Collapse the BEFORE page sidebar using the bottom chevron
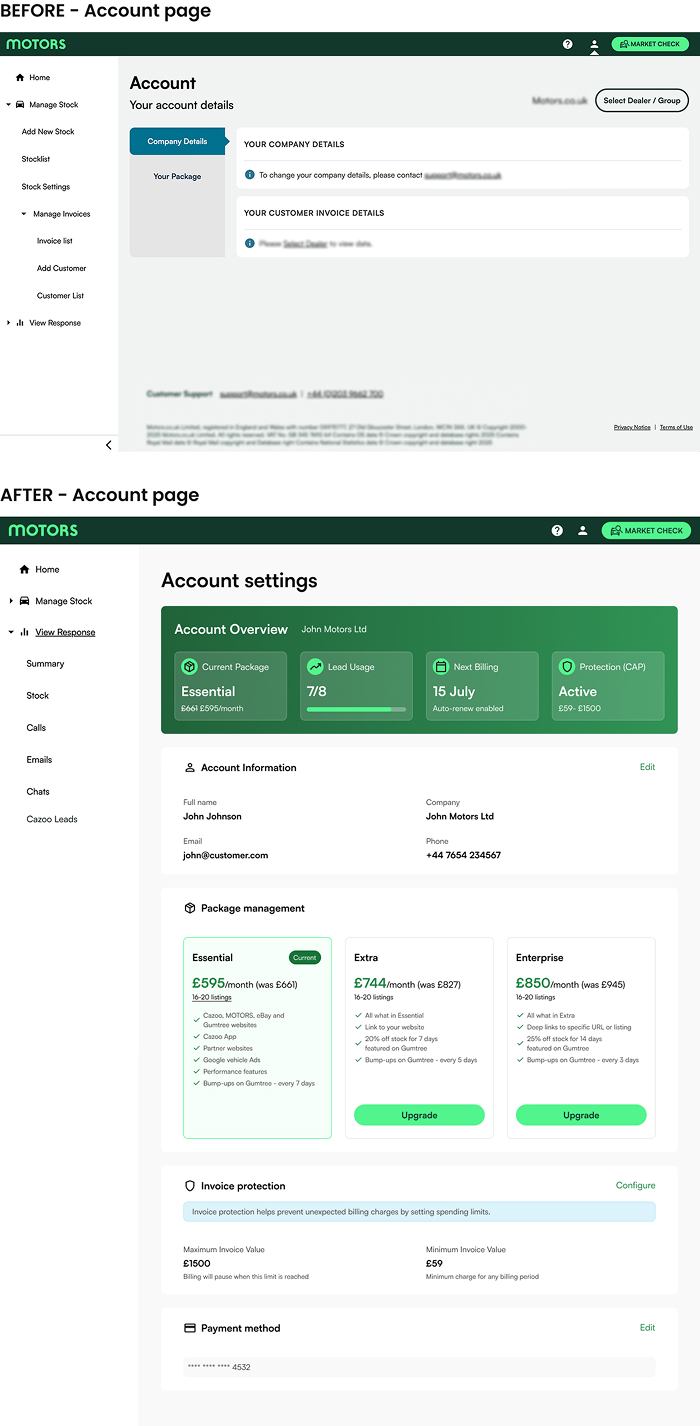Screen dimensions: 700x1426 point(109,445)
